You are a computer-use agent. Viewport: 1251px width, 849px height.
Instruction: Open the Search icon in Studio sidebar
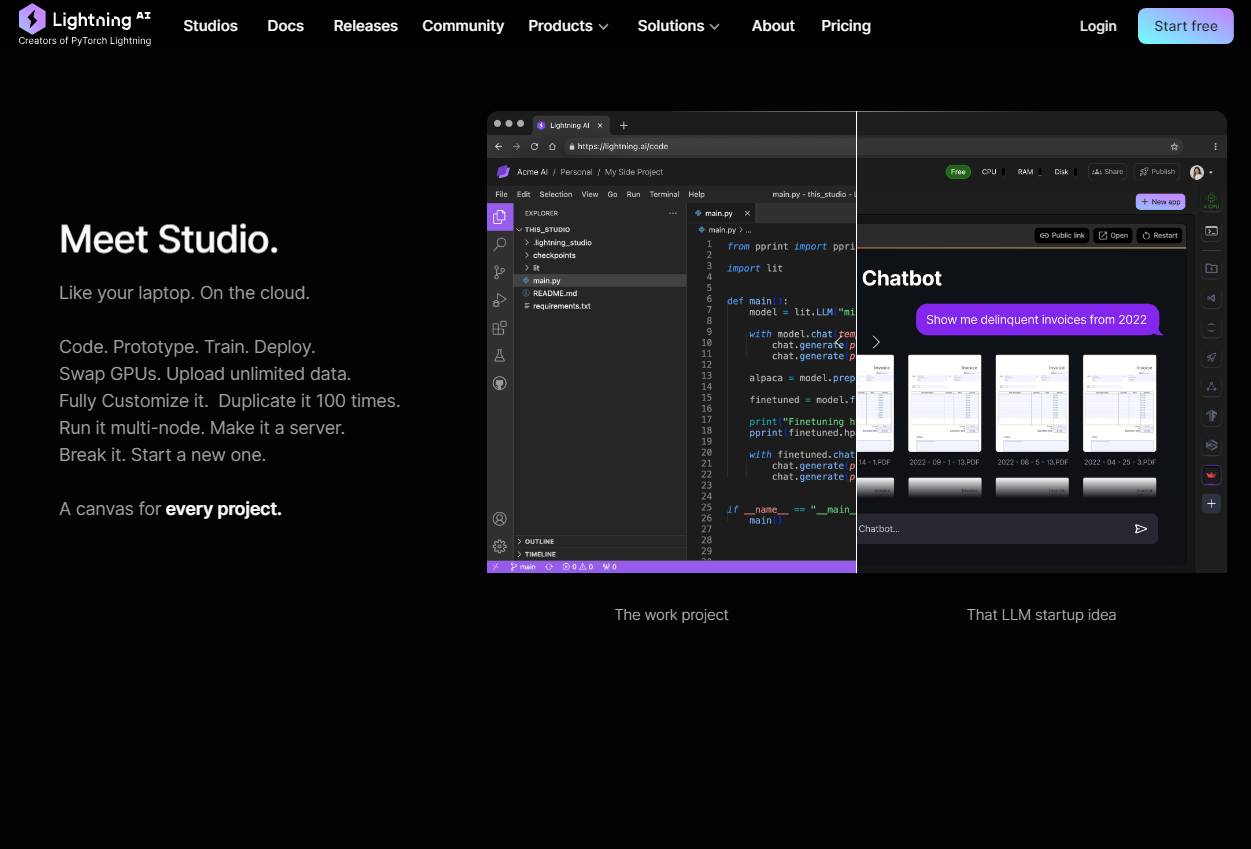coord(500,244)
